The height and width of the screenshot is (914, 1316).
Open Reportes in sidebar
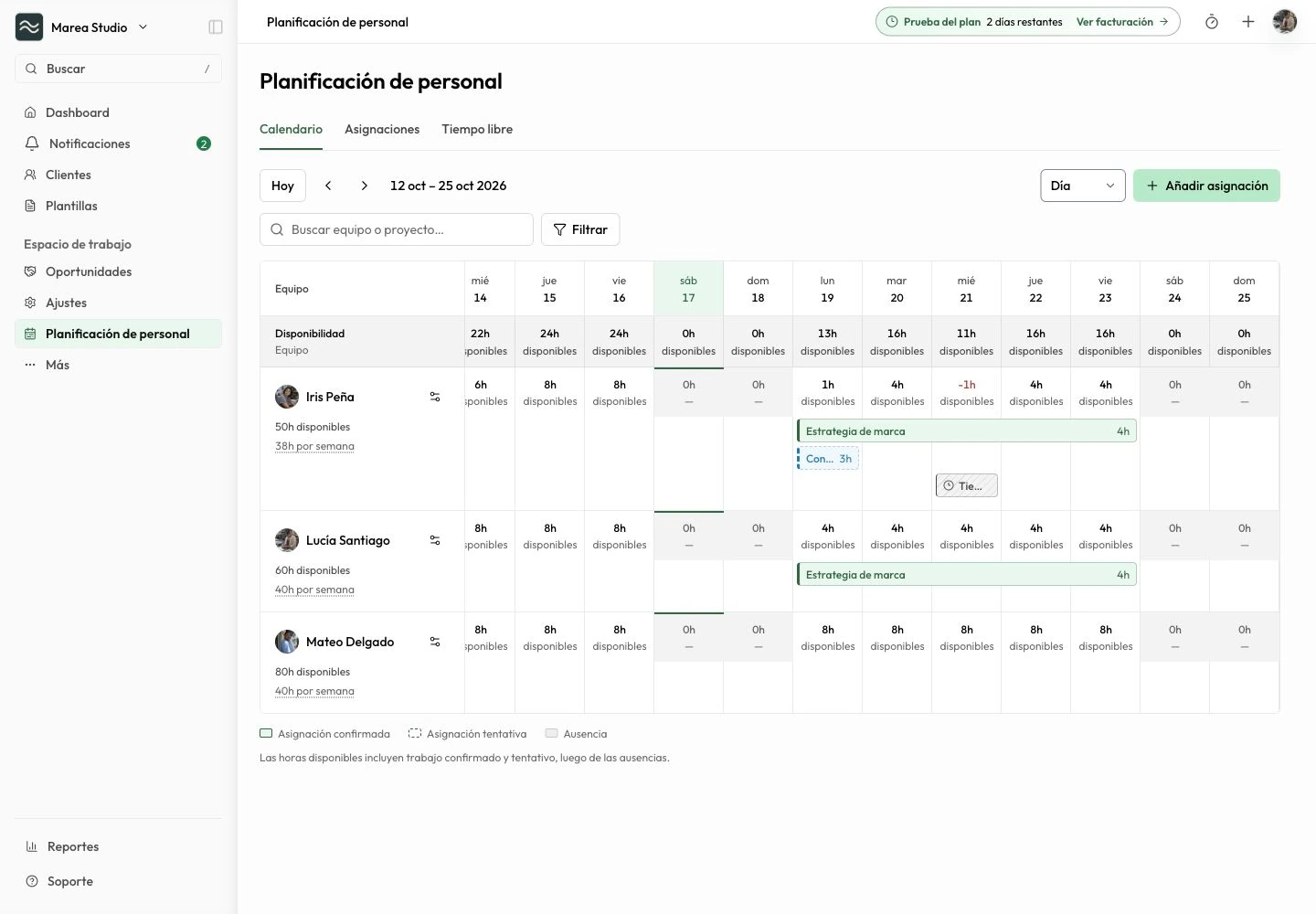118,846
